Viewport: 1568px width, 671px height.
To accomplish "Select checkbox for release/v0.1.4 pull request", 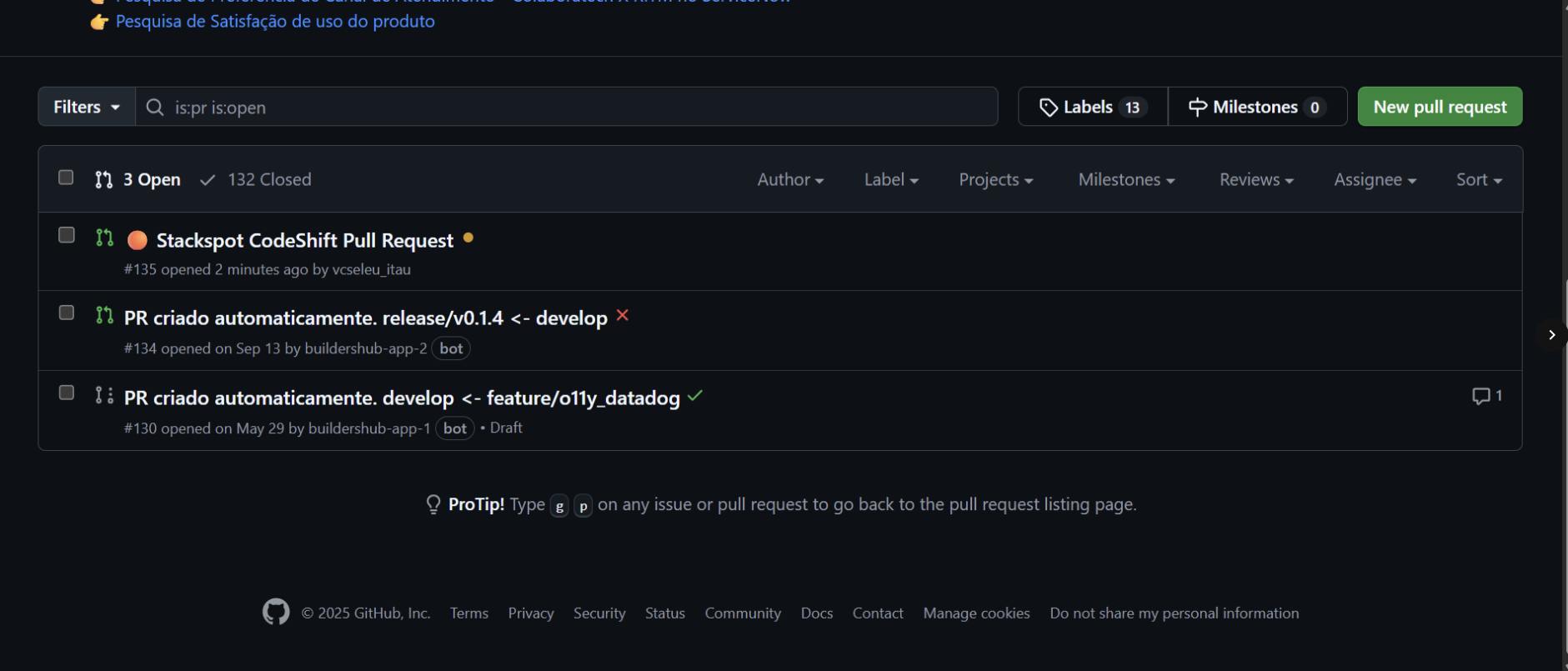I will coord(67,313).
